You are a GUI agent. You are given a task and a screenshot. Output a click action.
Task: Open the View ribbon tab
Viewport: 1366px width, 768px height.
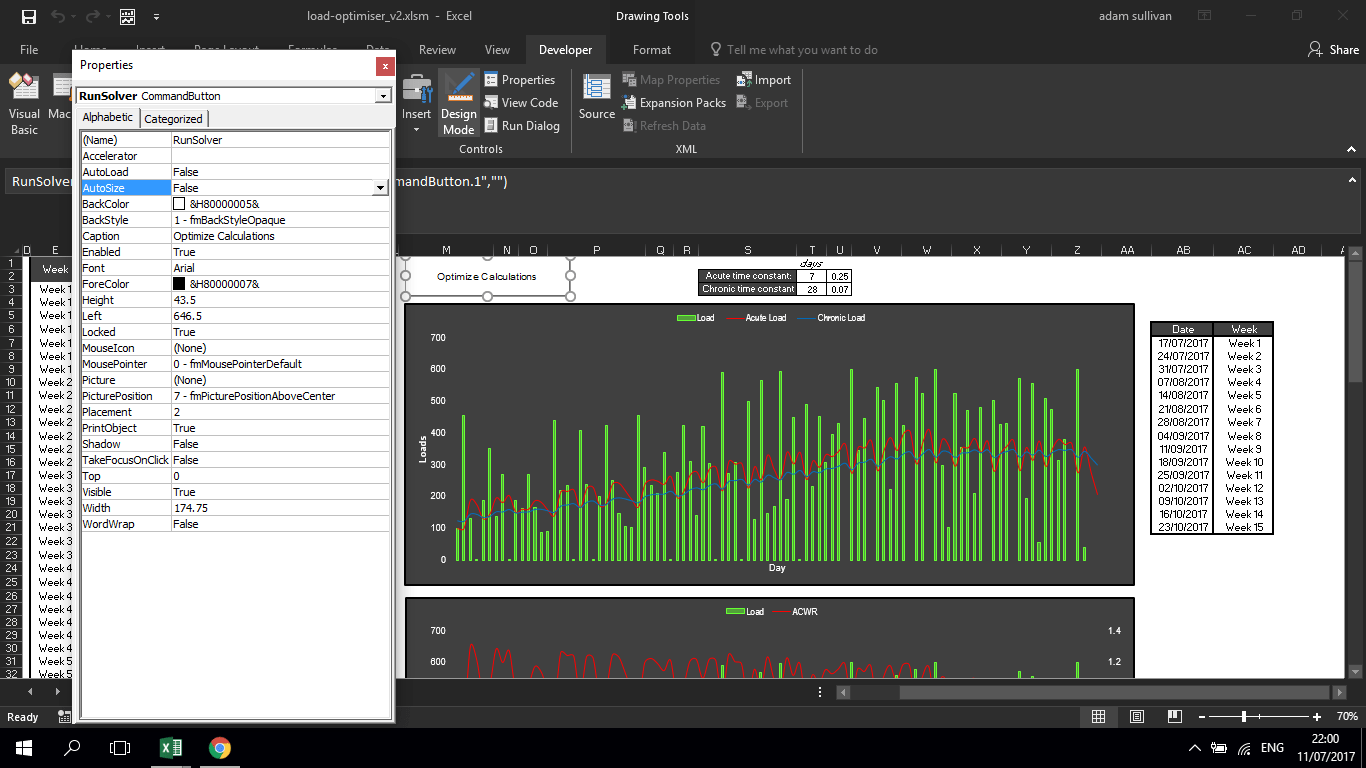pyautogui.click(x=497, y=49)
